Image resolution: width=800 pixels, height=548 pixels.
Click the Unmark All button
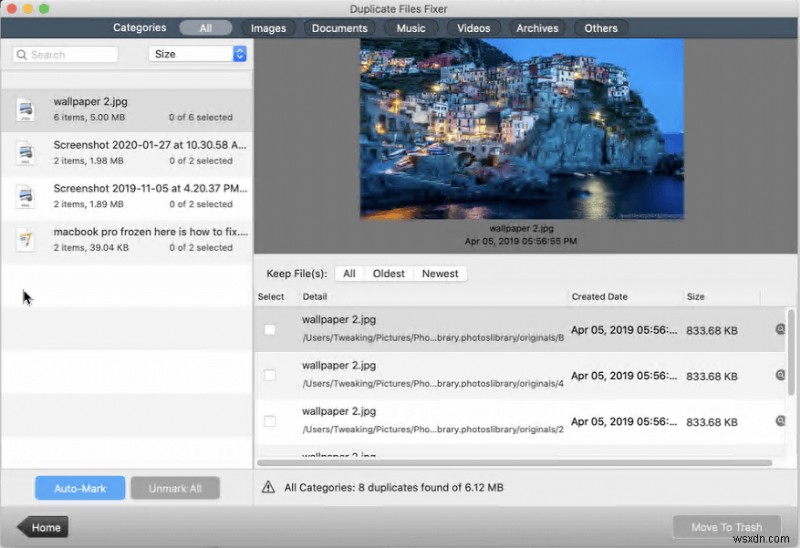tap(175, 488)
